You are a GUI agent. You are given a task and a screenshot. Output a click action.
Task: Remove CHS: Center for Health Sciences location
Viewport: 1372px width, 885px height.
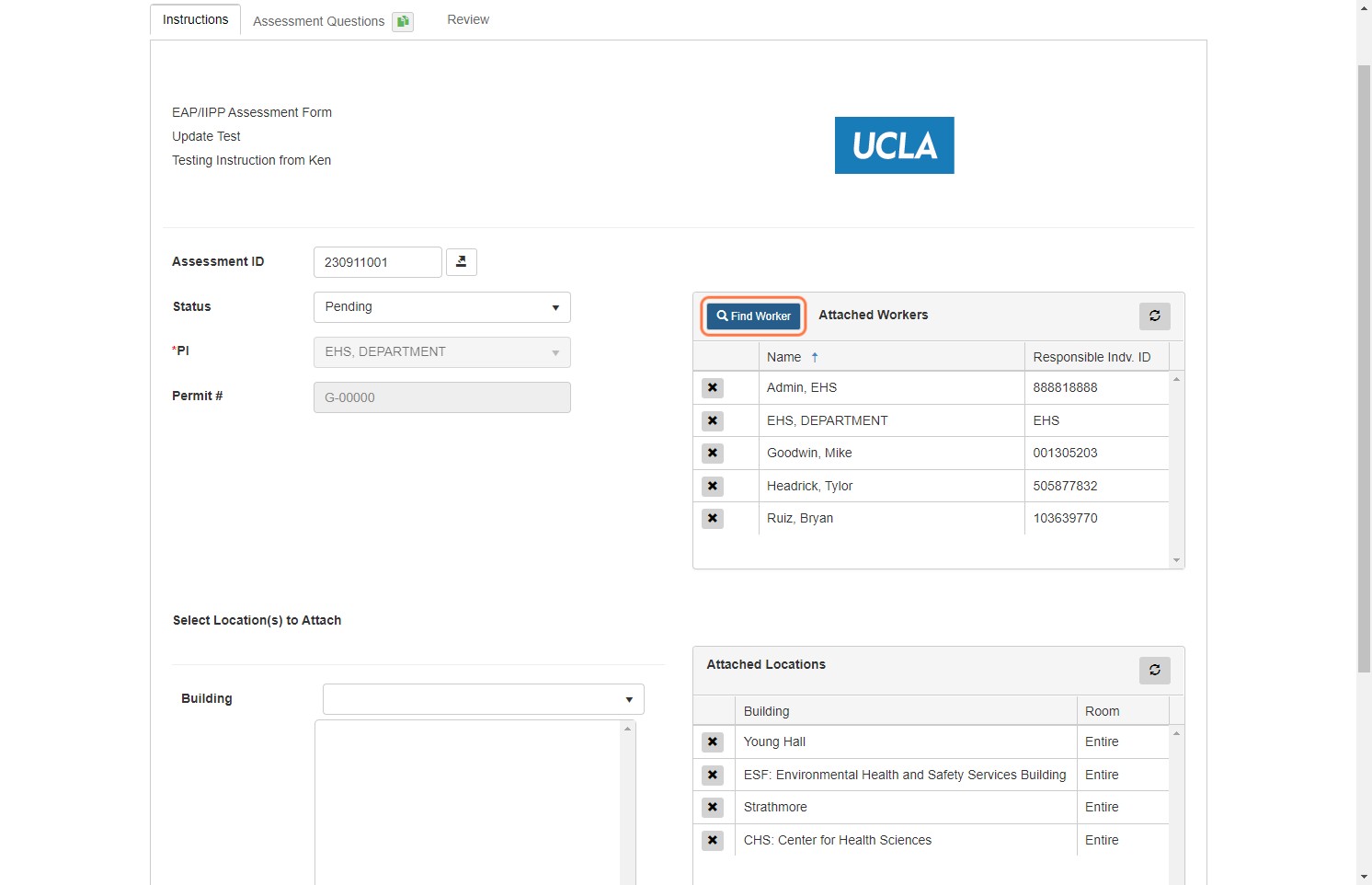tap(713, 841)
